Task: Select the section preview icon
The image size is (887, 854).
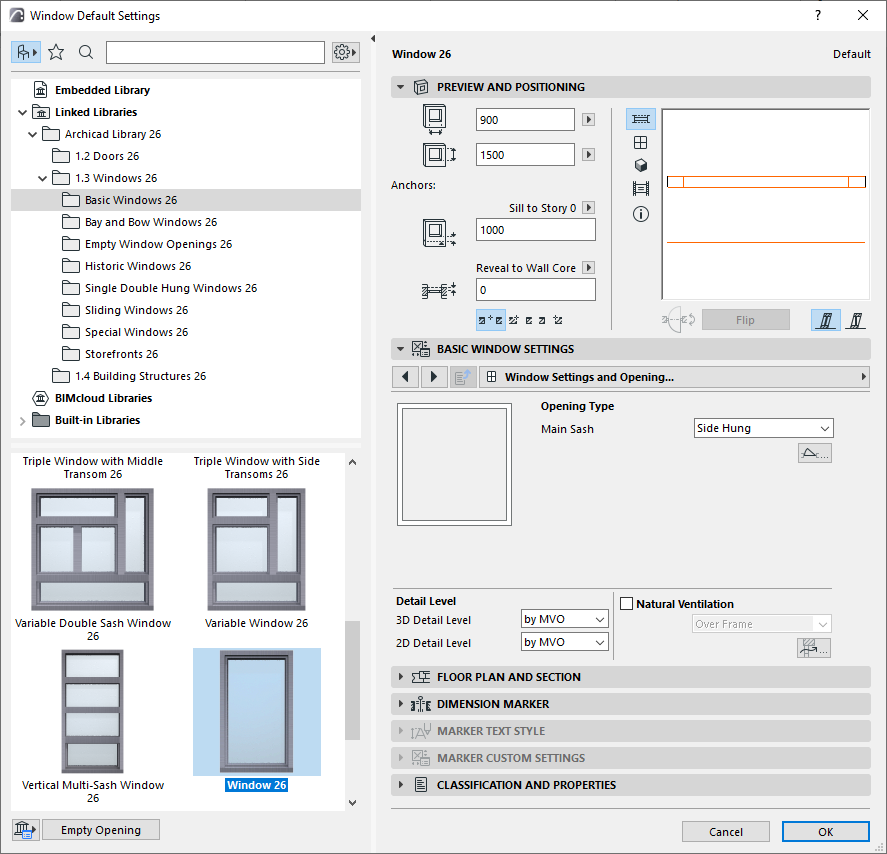Action: (x=641, y=189)
